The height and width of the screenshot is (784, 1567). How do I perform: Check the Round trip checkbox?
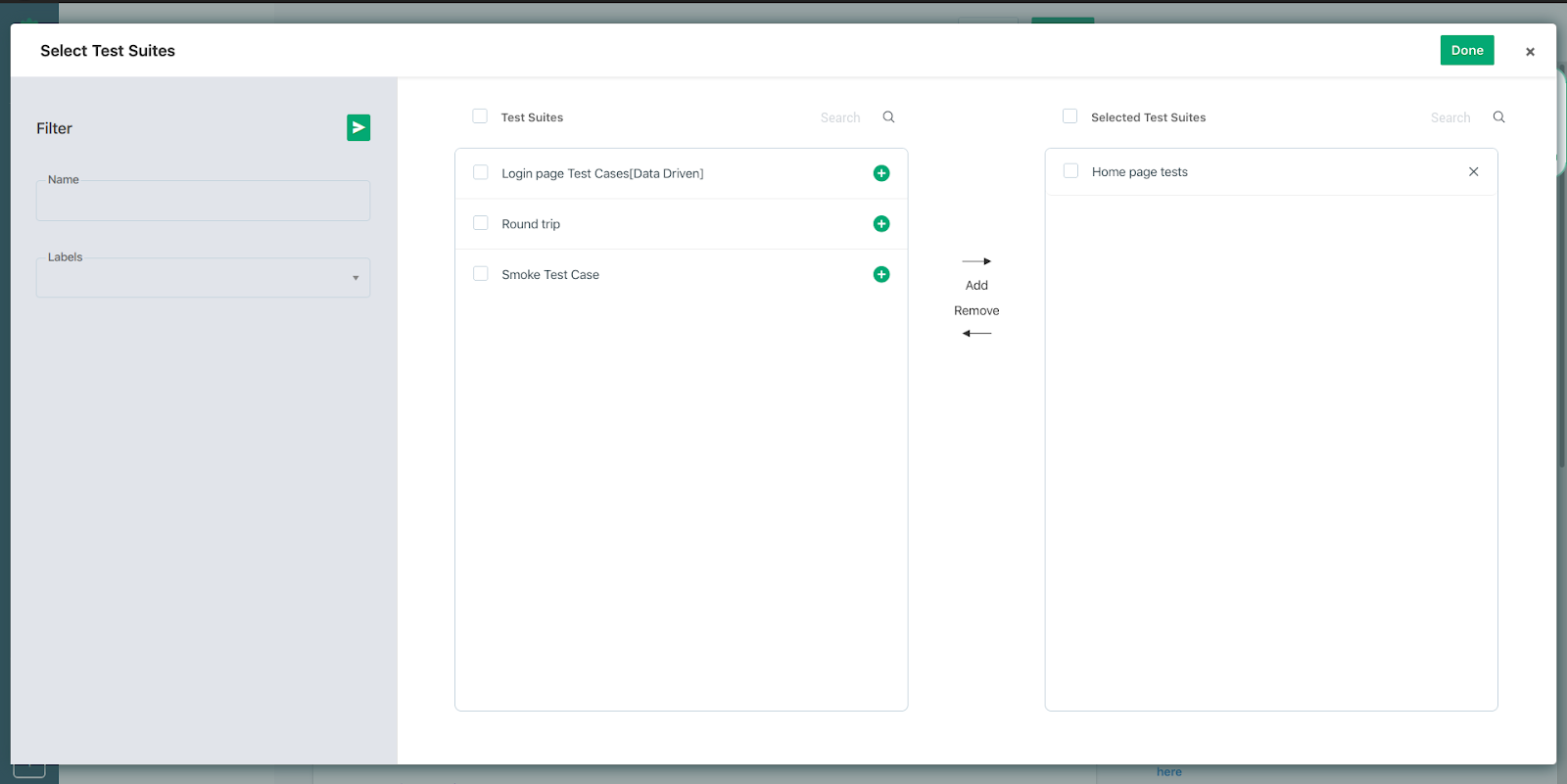[x=481, y=223]
